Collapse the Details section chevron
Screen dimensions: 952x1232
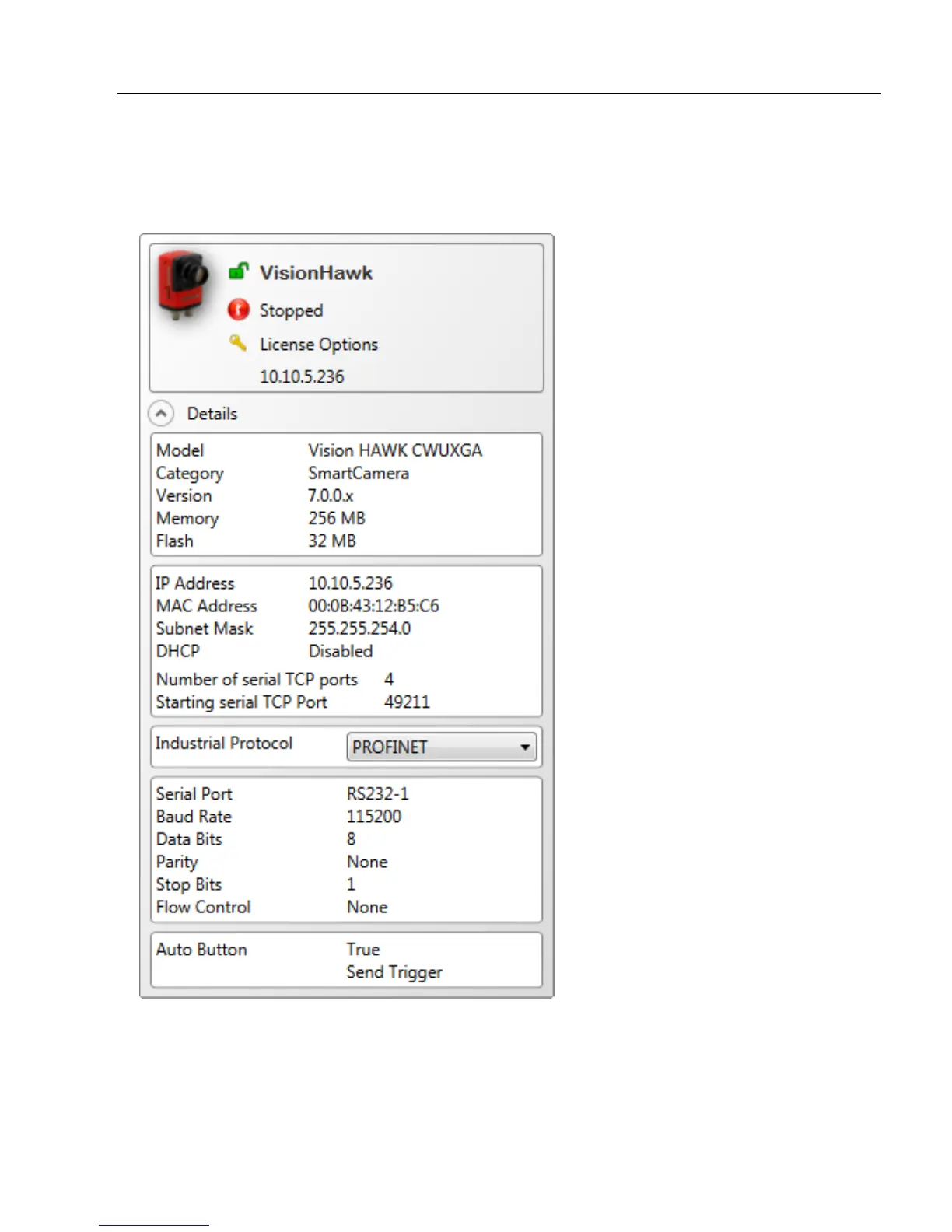pyautogui.click(x=161, y=414)
